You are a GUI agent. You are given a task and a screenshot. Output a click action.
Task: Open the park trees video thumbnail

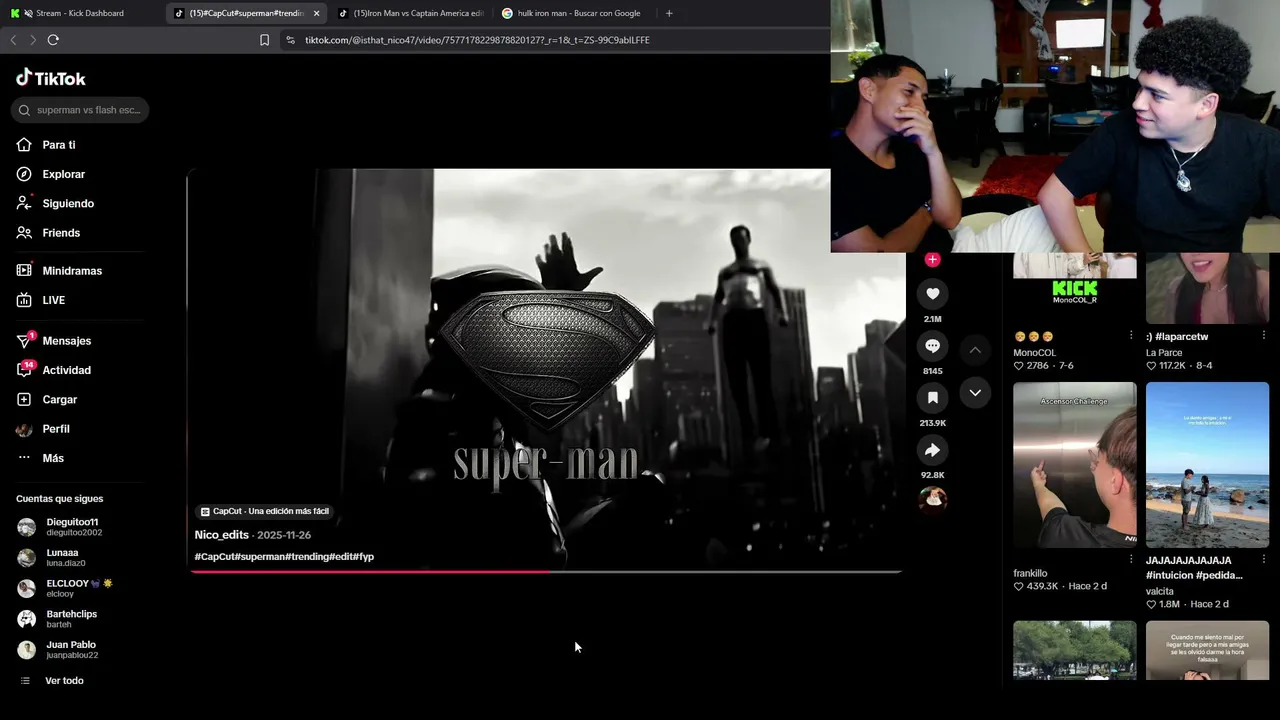click(1075, 651)
